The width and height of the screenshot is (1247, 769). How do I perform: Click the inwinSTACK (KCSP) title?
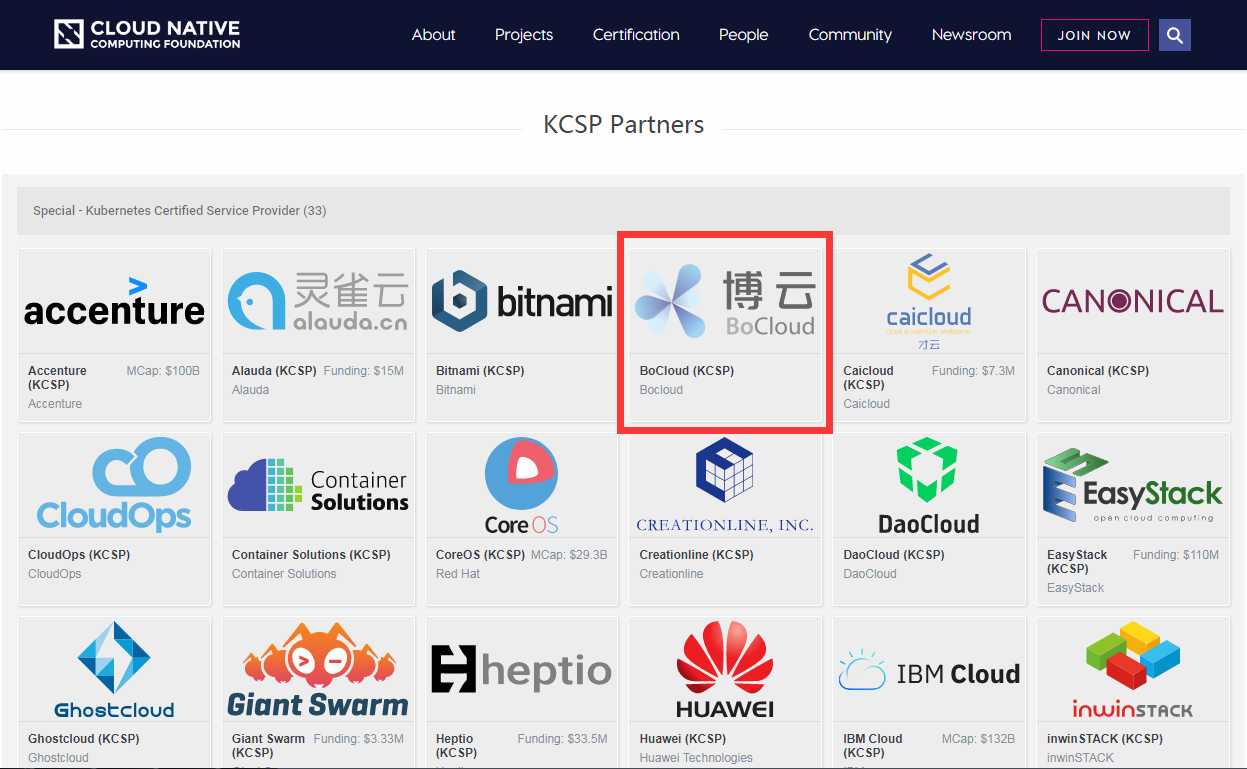[x=1105, y=739]
